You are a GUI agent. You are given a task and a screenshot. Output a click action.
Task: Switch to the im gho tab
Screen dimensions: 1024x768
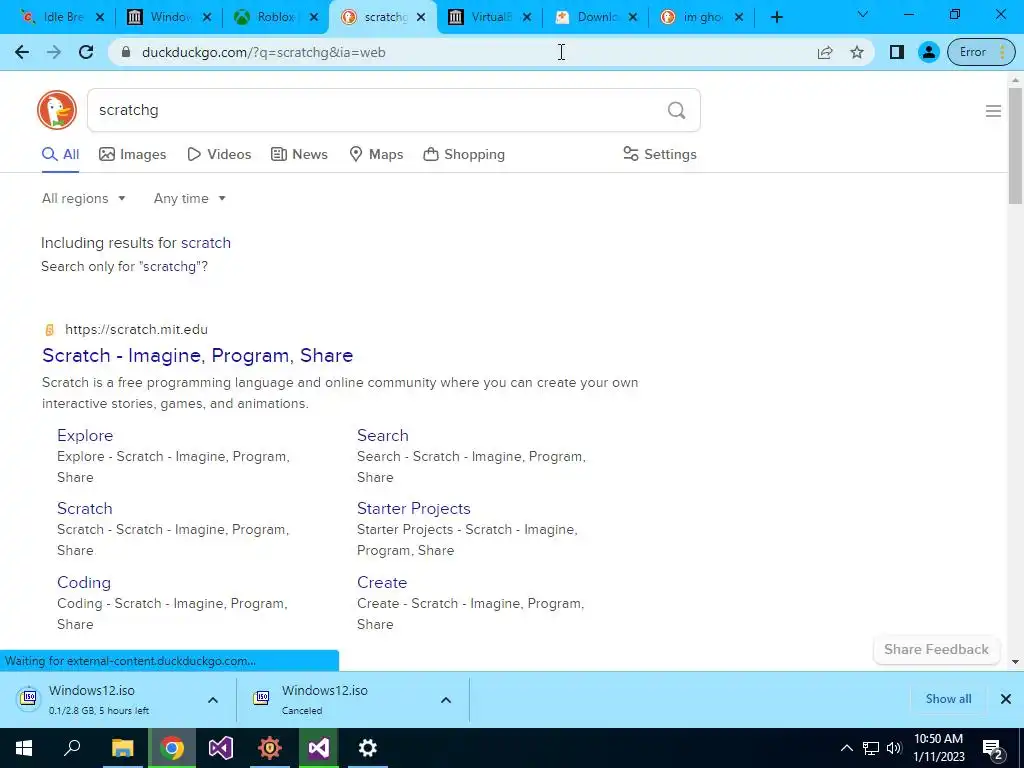pyautogui.click(x=700, y=17)
